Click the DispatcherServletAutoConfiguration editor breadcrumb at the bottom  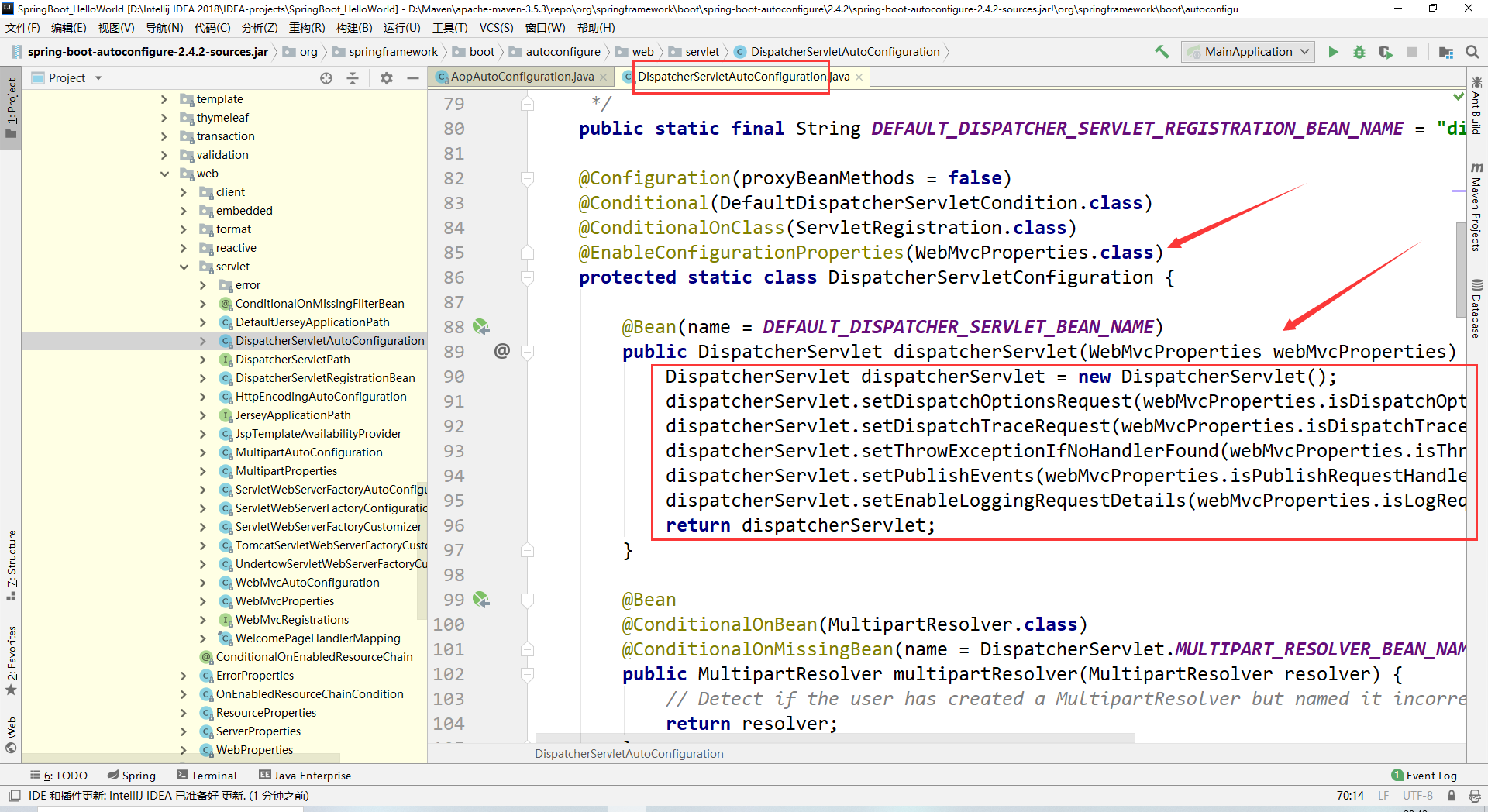click(629, 754)
